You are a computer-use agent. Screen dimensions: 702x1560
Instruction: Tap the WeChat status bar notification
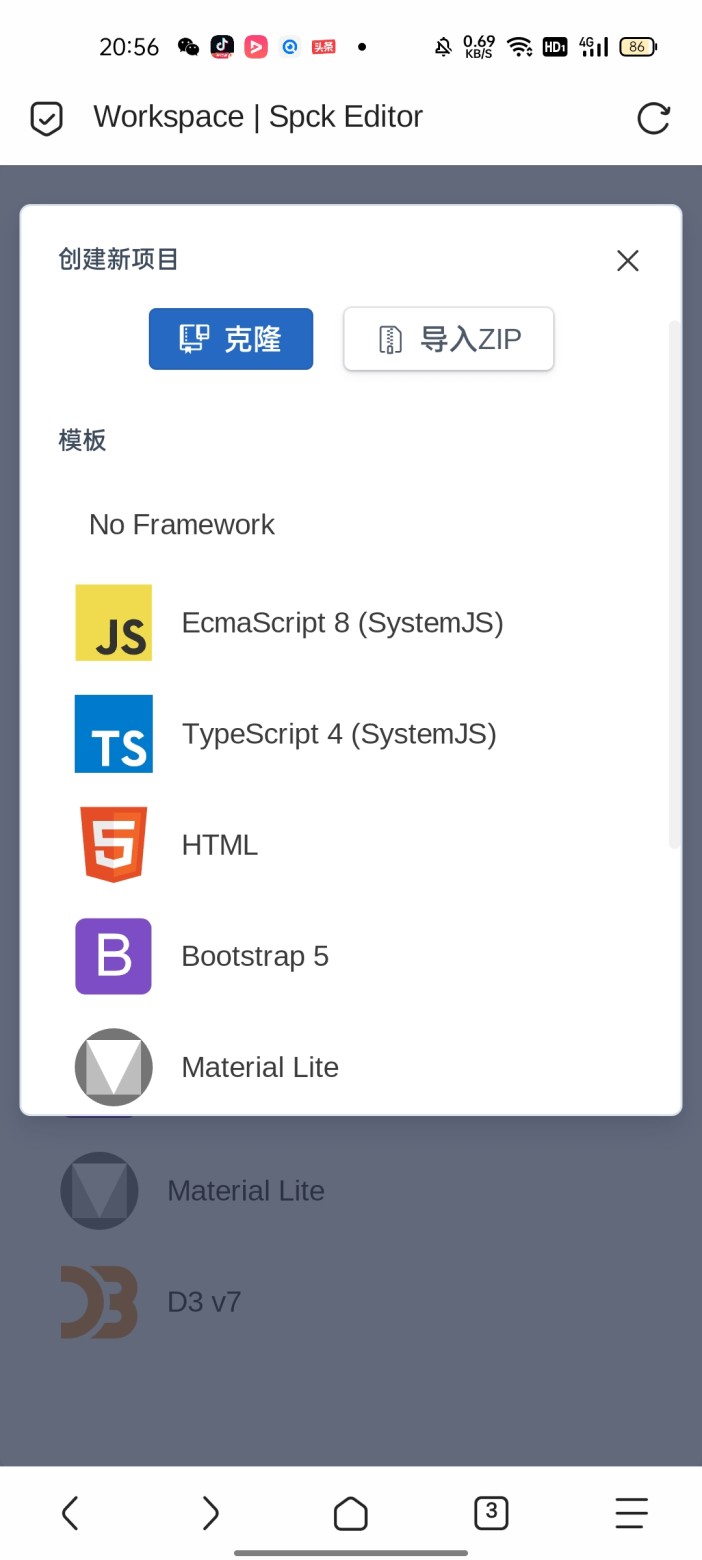point(188,46)
